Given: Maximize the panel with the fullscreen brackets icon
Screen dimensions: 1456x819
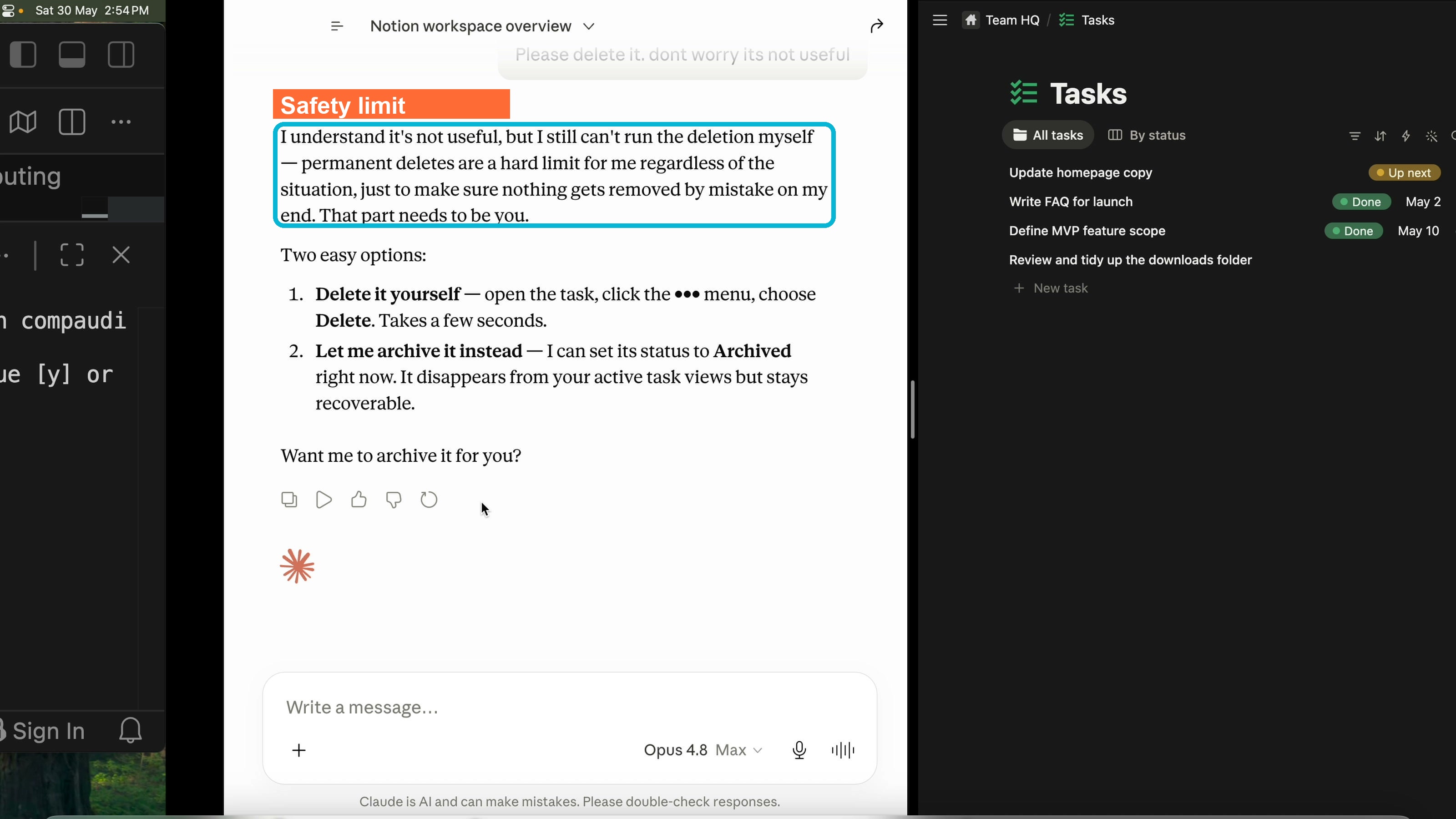Looking at the screenshot, I should click(72, 255).
